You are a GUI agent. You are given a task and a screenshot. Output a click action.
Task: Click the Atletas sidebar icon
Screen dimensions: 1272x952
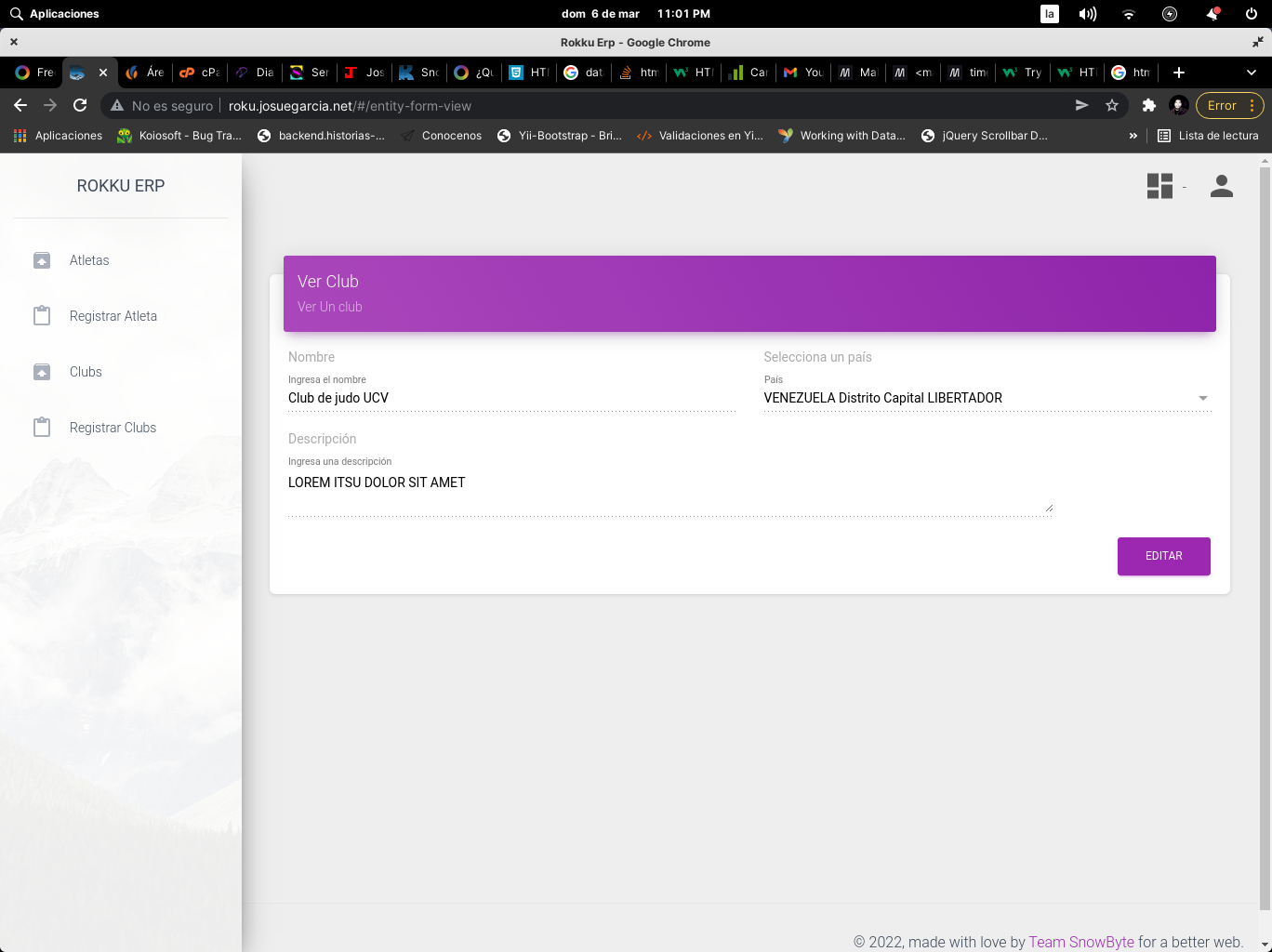(x=42, y=260)
